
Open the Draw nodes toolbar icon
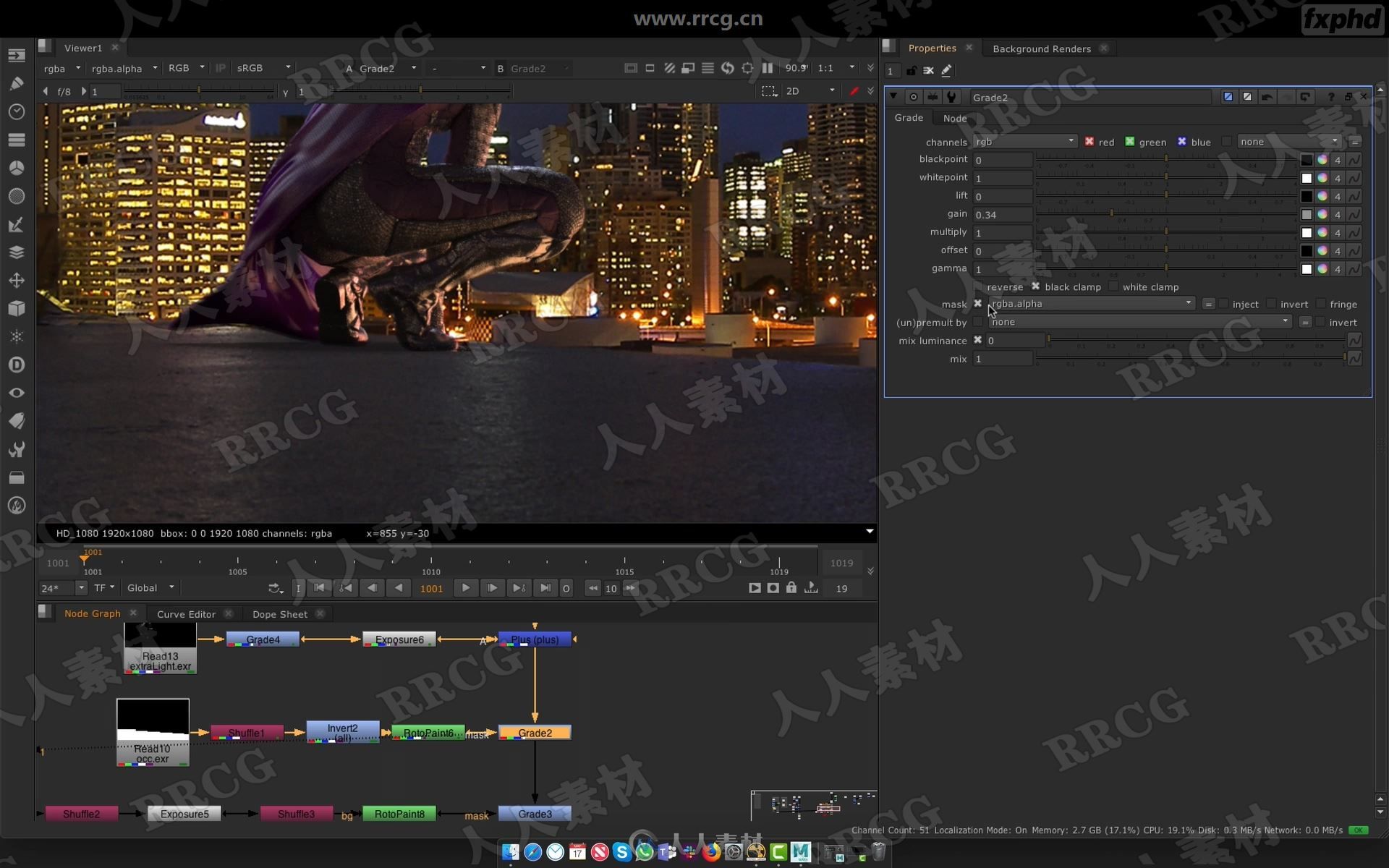coord(16,84)
